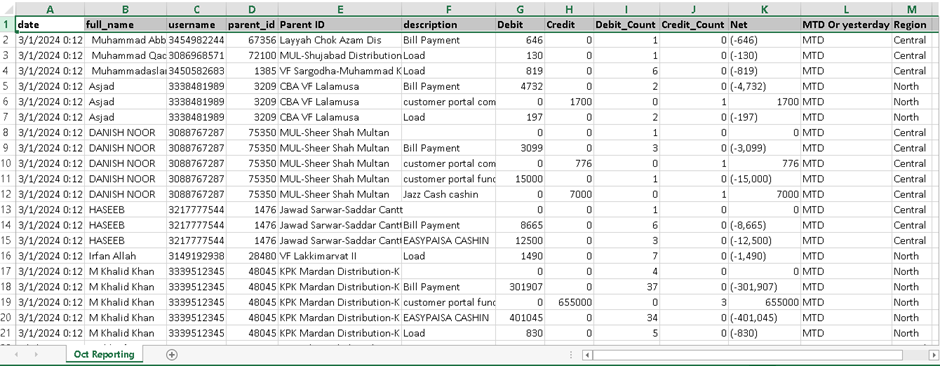
Task: Select column I header
Action: 626,9
